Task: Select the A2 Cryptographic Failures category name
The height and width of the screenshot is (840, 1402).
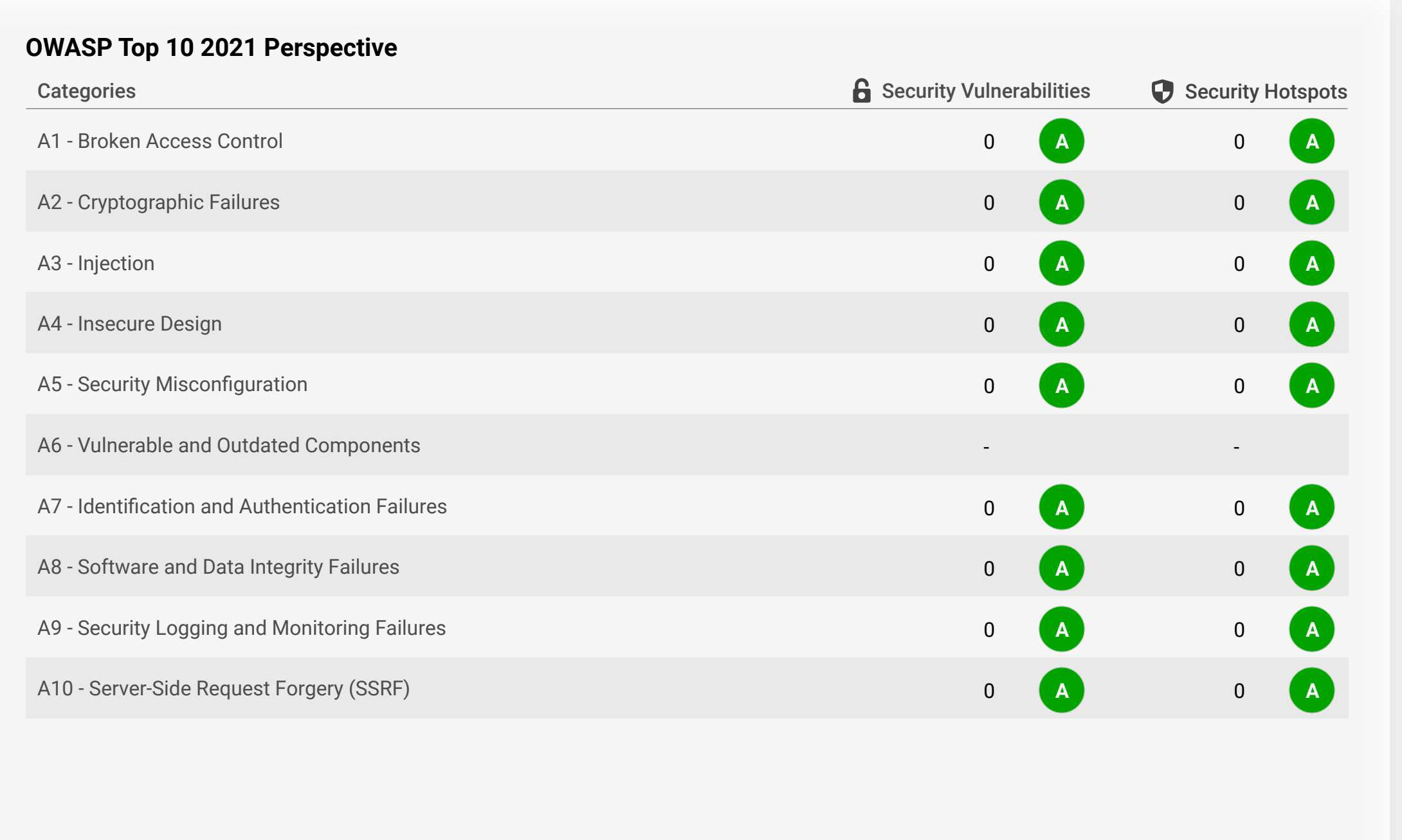Action: [159, 201]
